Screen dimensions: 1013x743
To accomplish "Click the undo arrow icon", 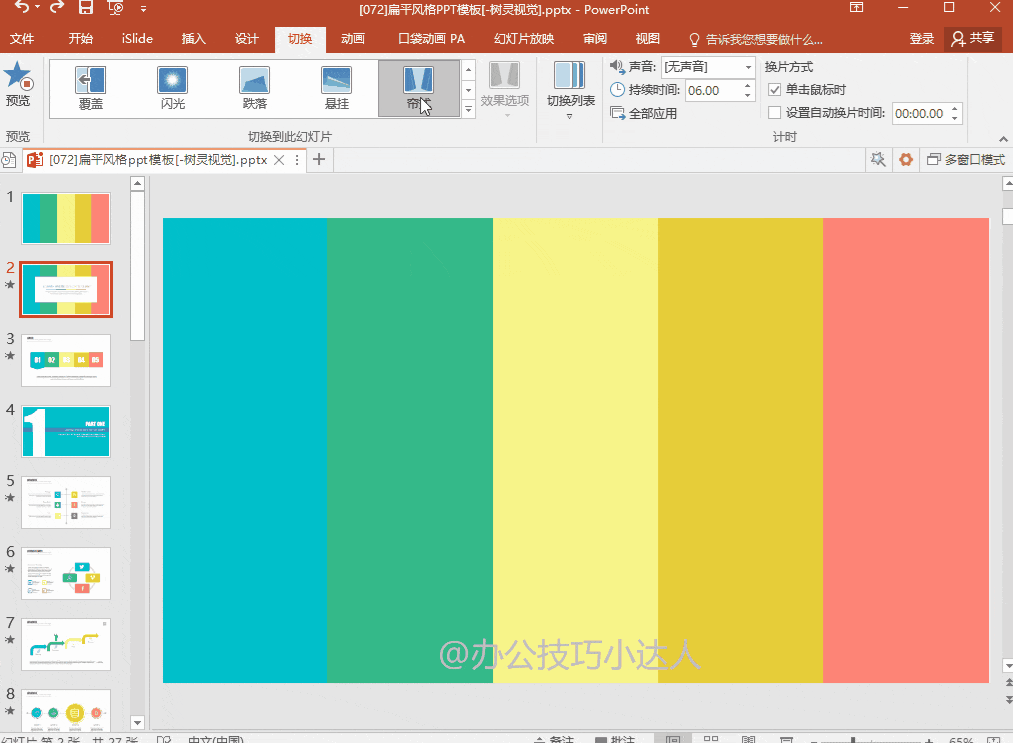I will pos(23,9).
